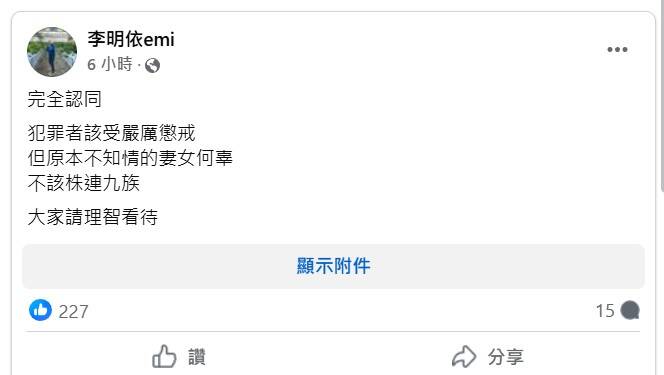Open 李明依emi's profile picture
664x375 pixels.
52,52
